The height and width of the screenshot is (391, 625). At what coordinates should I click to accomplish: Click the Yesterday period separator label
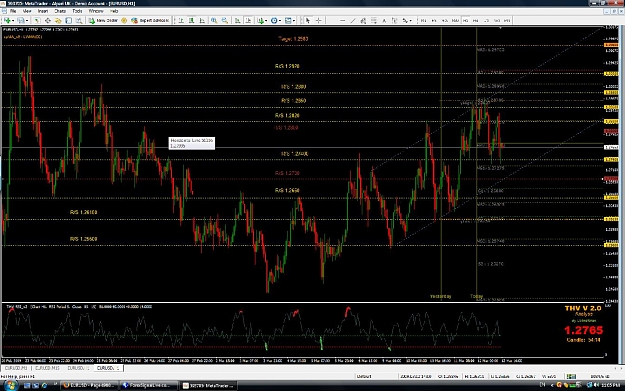(440, 296)
